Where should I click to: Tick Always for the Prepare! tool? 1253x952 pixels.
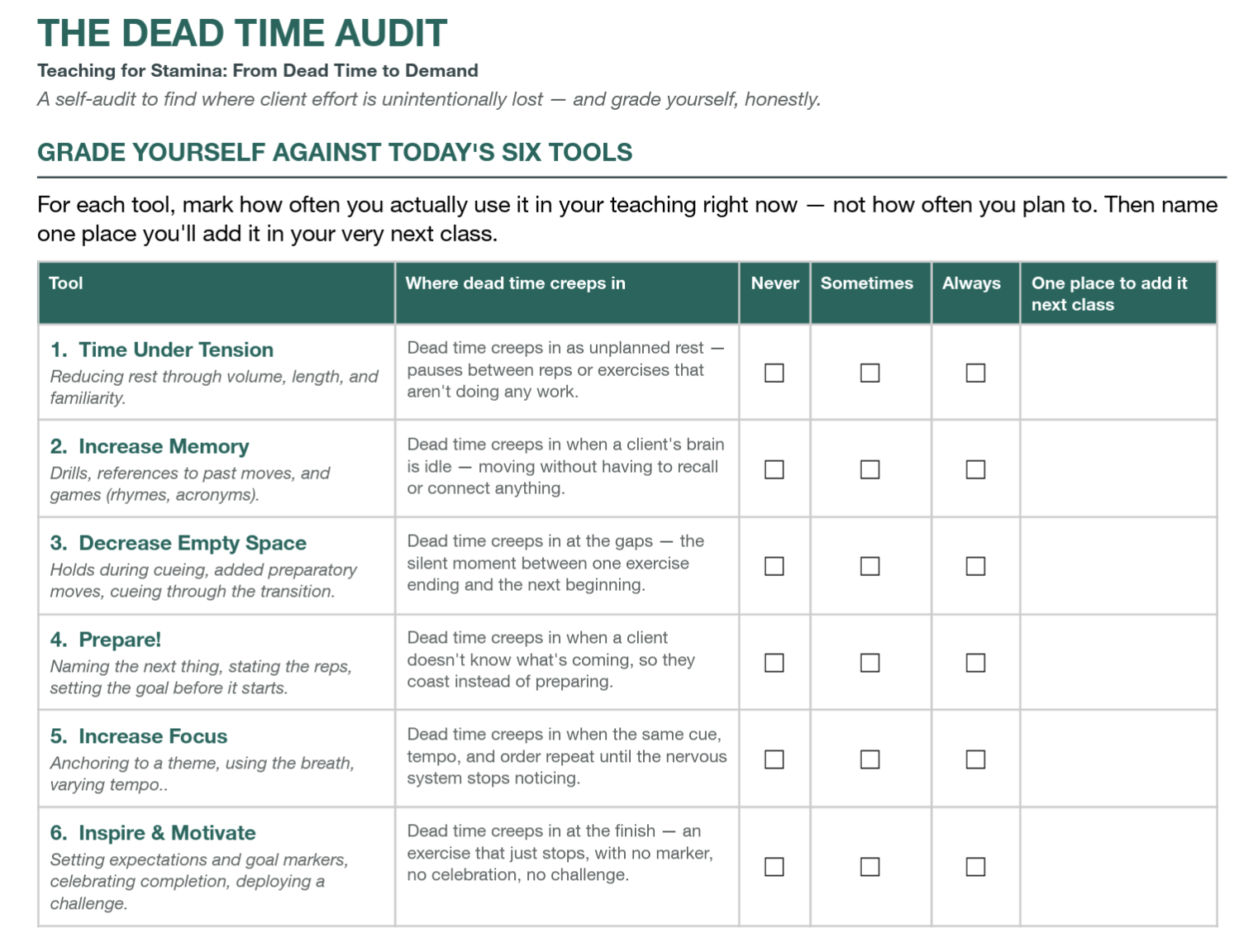click(975, 663)
